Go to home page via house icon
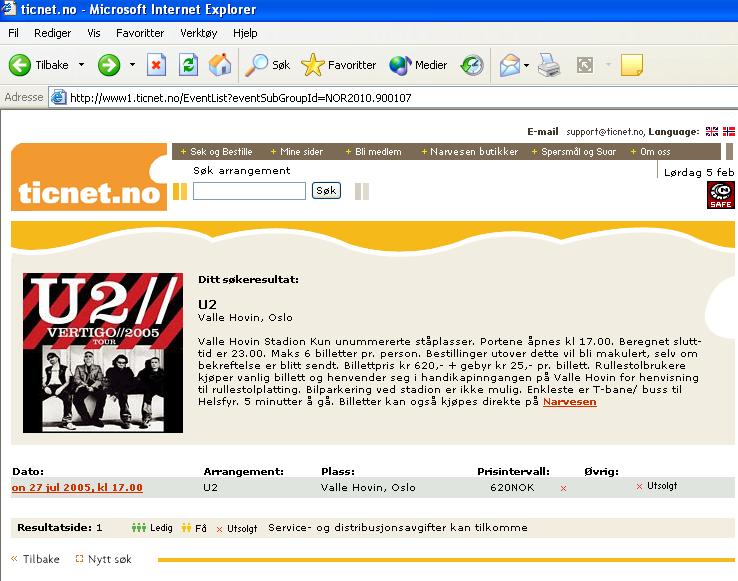The image size is (738, 581). coord(220,65)
